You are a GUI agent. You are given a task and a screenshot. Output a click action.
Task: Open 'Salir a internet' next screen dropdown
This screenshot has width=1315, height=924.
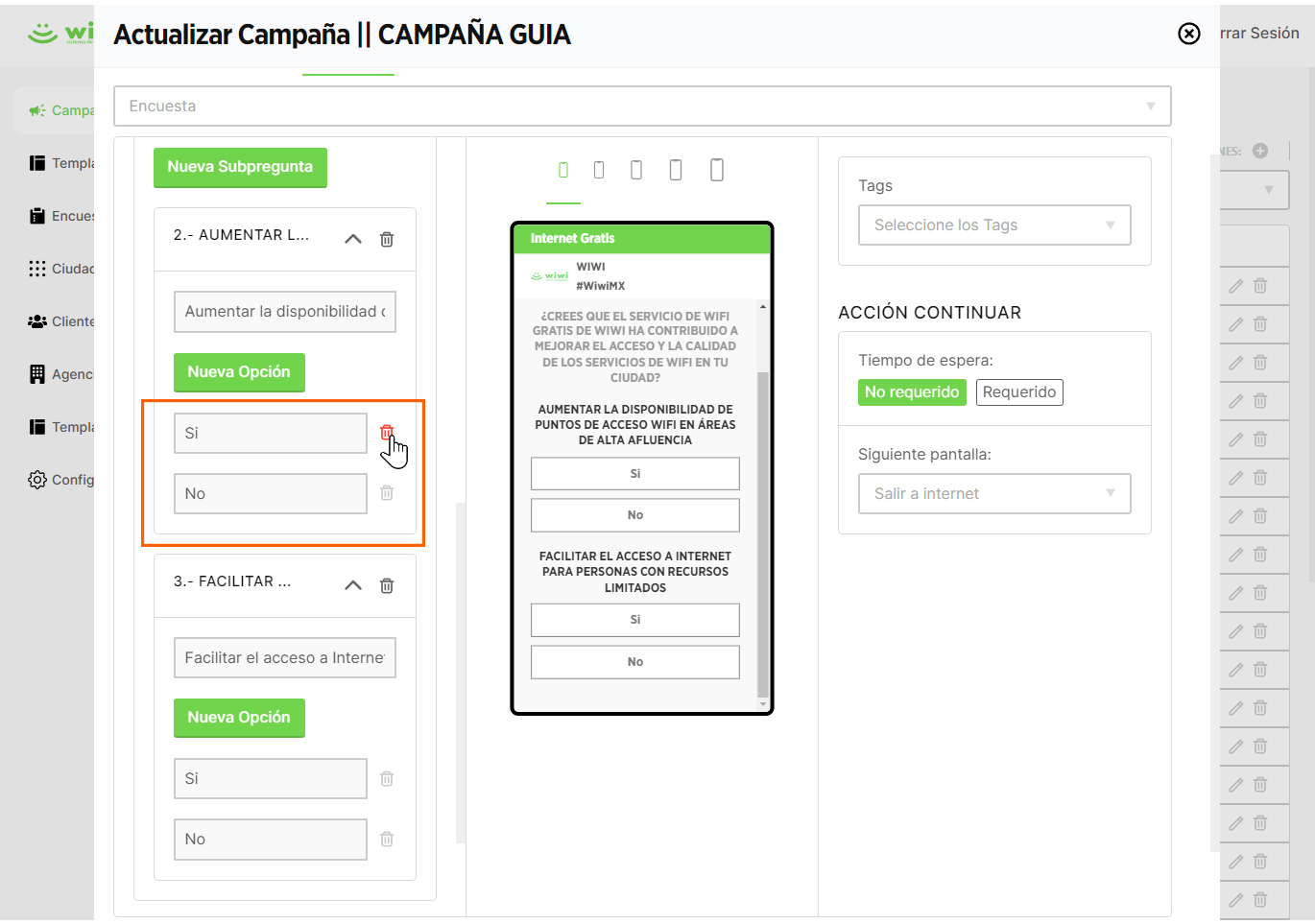point(994,494)
